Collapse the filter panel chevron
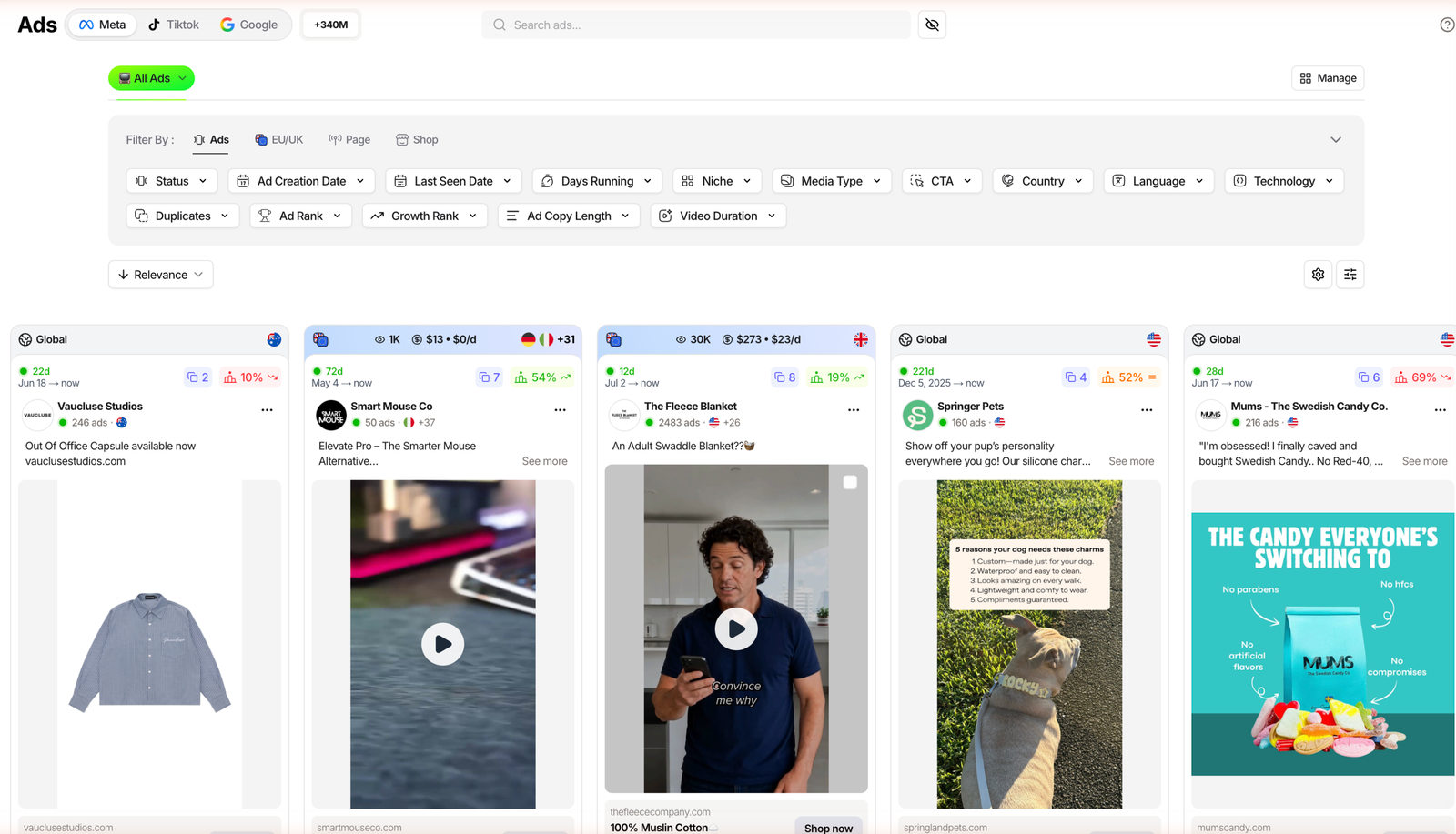The height and width of the screenshot is (834, 1456). [1336, 140]
